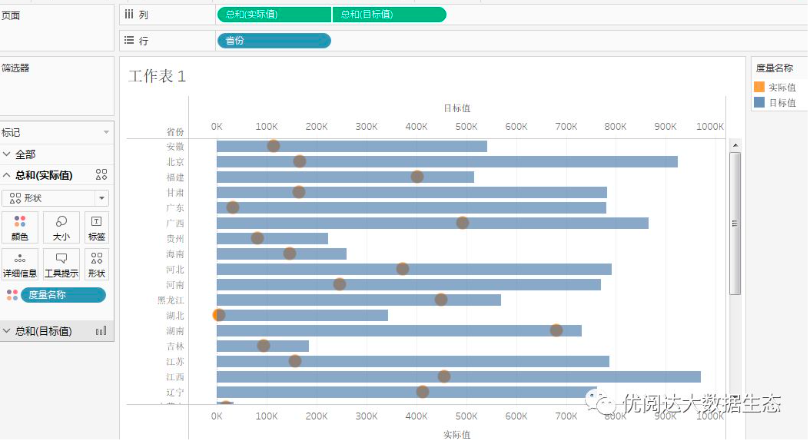Click the 省份 pill on rows shelf
This screenshot has height=441, width=808.
point(273,40)
